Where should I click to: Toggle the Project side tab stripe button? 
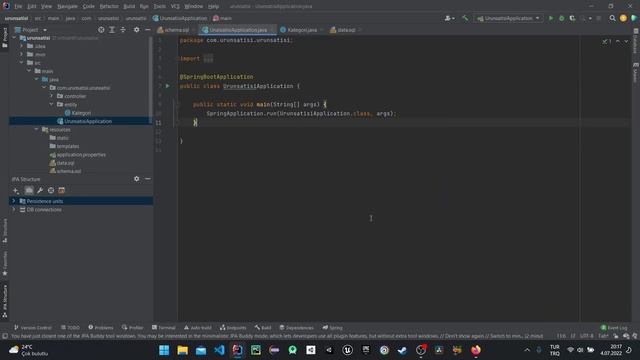point(5,38)
